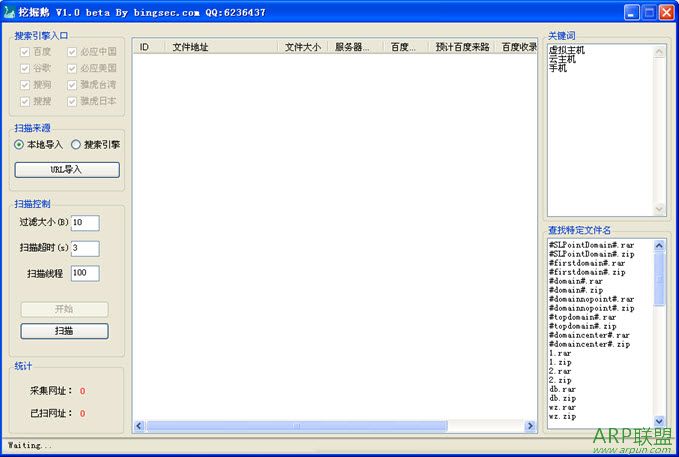Click the filename list vertical scrollbar thumb

(659, 279)
